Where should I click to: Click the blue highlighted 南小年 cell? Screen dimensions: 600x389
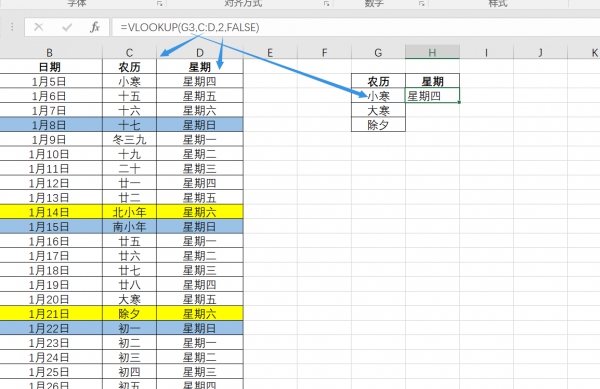pyautogui.click(x=129, y=226)
